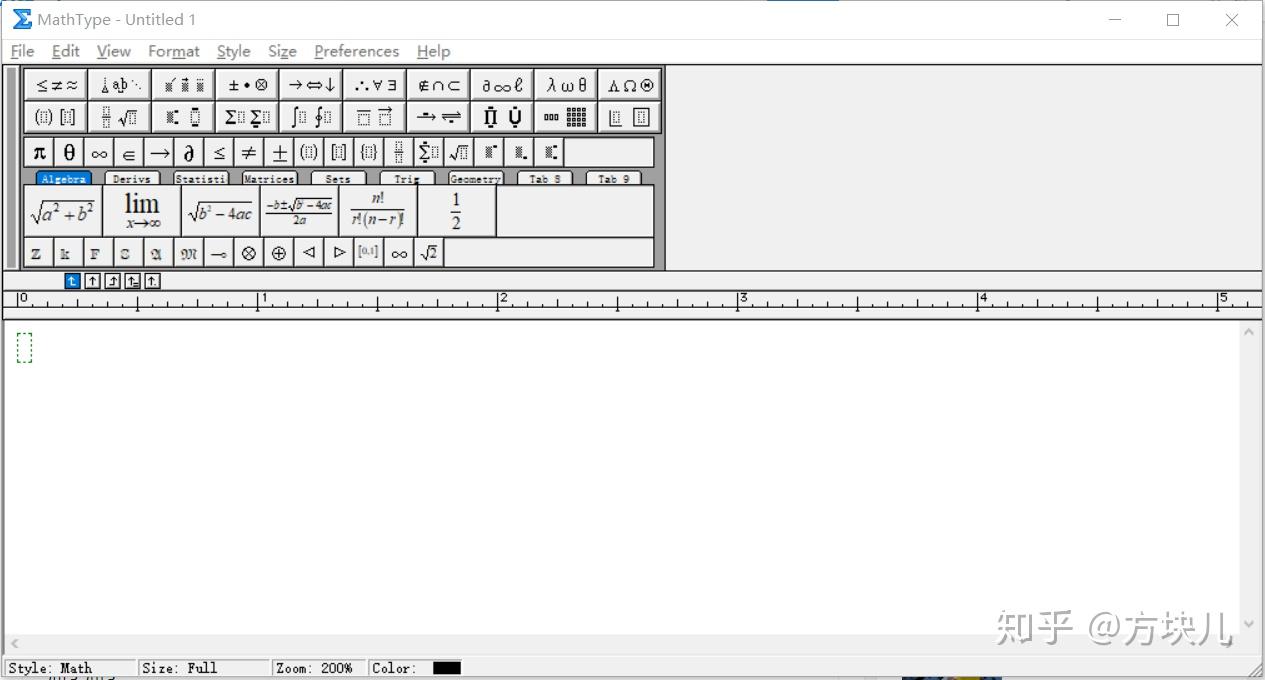The image size is (1265, 680).
Task: Insert square brackets template from the small bar
Action: (x=339, y=152)
